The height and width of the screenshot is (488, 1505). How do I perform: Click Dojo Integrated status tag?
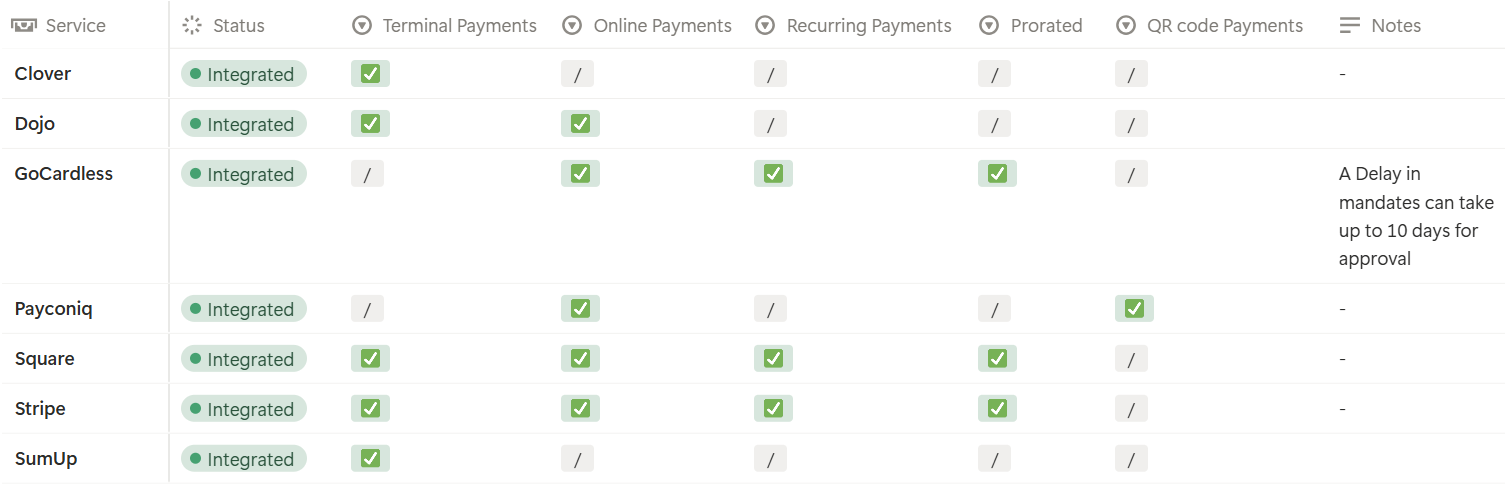(x=244, y=124)
